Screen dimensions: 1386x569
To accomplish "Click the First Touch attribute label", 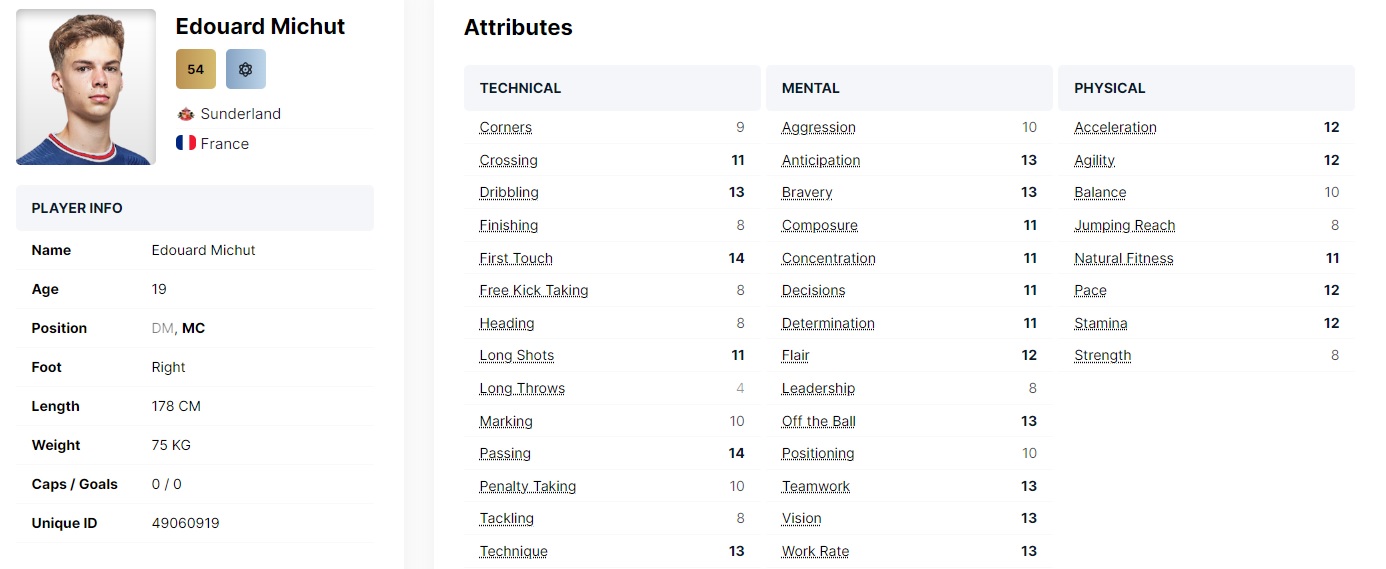I will [x=516, y=258].
